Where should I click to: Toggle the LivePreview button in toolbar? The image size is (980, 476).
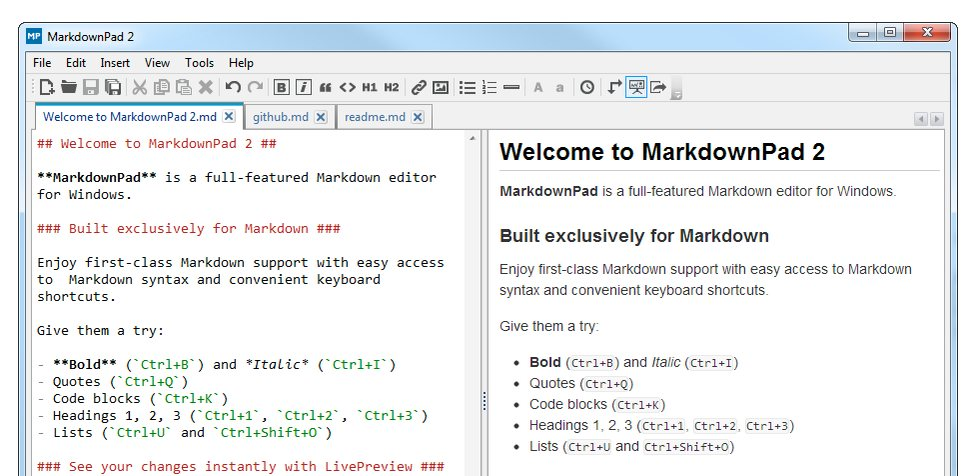[636, 87]
